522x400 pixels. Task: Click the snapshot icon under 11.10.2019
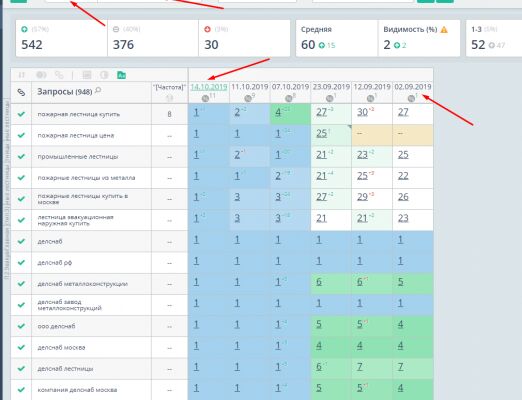click(x=248, y=98)
